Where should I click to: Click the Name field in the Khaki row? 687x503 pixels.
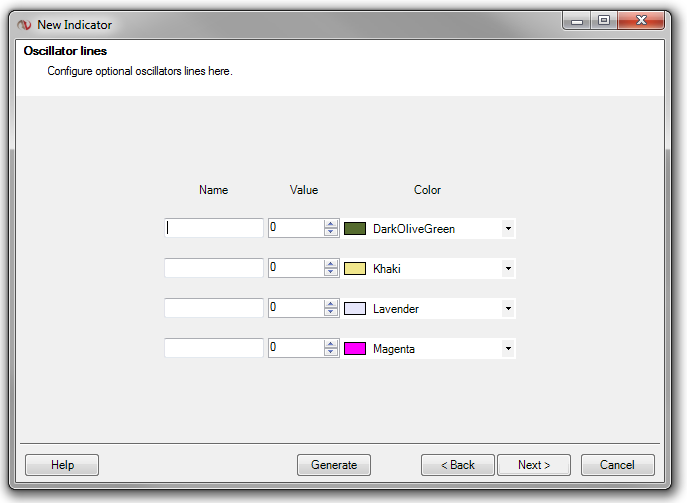click(214, 268)
